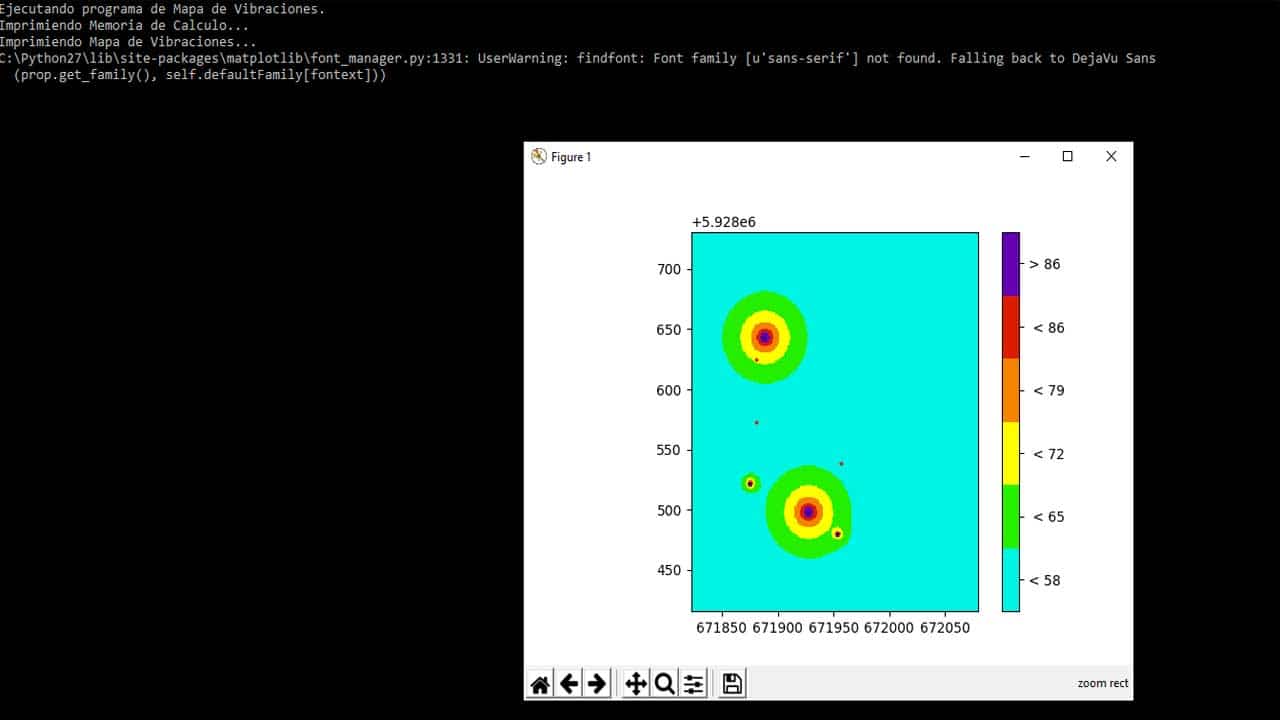Toggle the zoom to rectangle tool

tap(664, 684)
